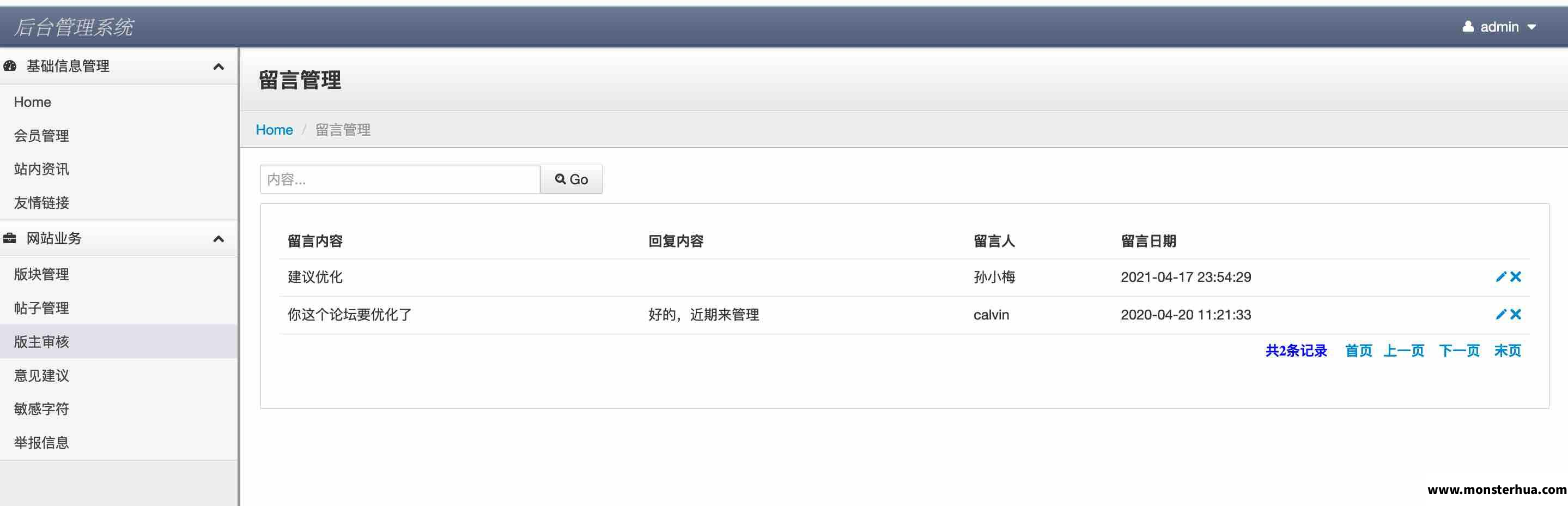The width and height of the screenshot is (1568, 506).
Task: Open 友情链接 in the sidebar
Action: click(119, 203)
